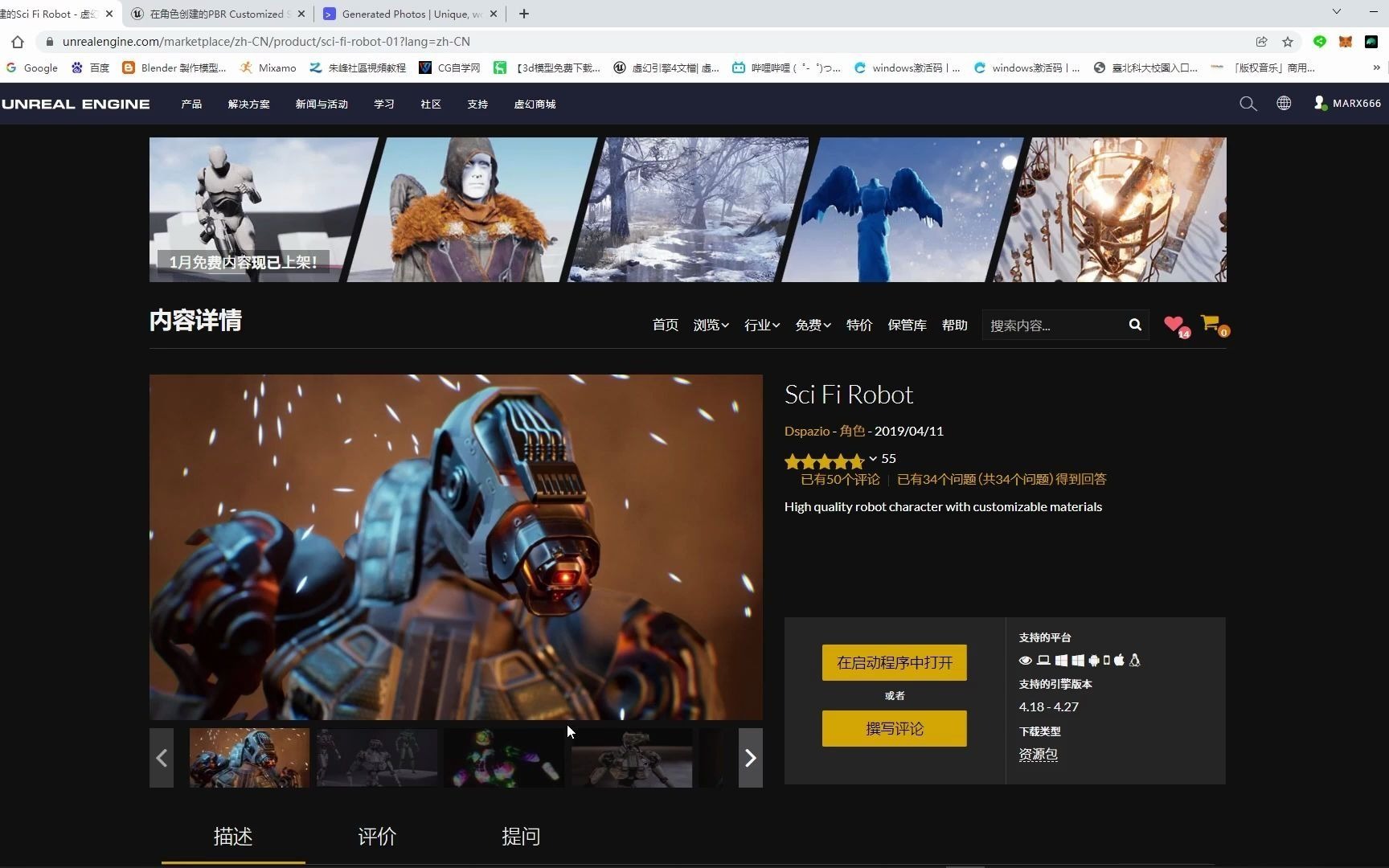The height and width of the screenshot is (868, 1389).
Task: Open the 百度 bookmark
Action: 91,68
